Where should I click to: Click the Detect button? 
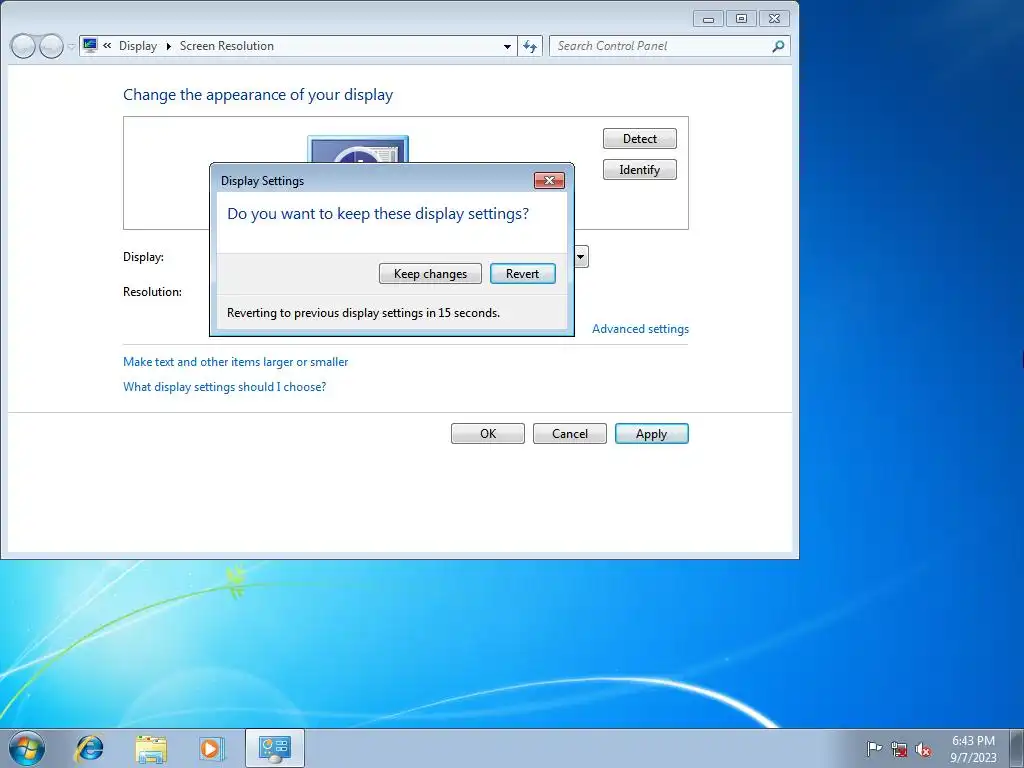(x=639, y=138)
